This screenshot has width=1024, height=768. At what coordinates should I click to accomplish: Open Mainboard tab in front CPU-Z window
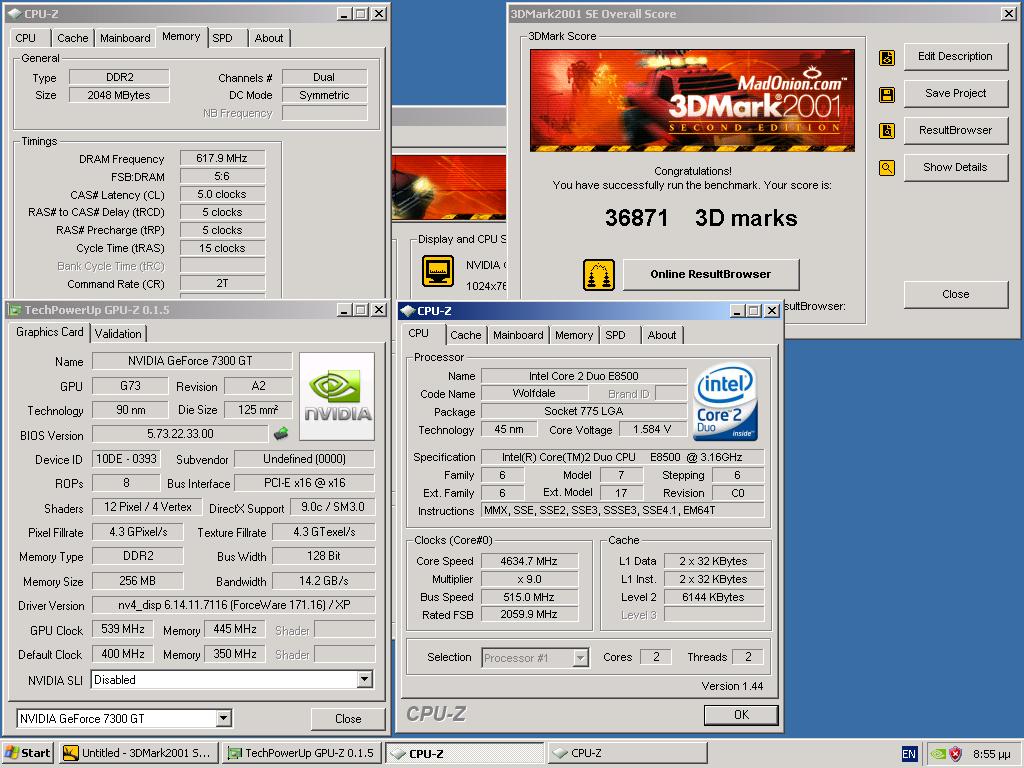tap(518, 335)
